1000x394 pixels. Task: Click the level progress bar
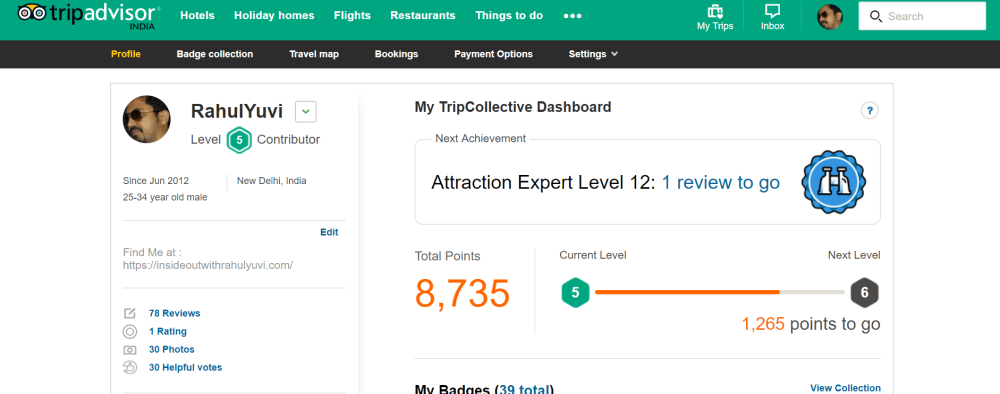click(x=720, y=292)
